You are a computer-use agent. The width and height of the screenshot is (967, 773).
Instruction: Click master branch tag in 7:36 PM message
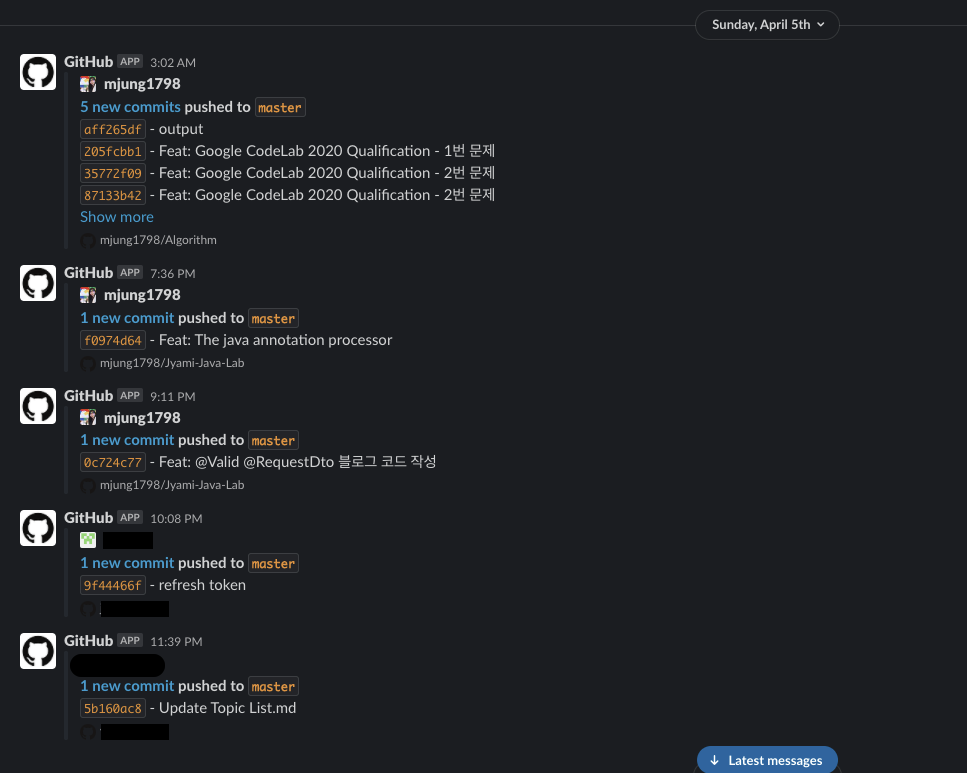click(x=273, y=318)
